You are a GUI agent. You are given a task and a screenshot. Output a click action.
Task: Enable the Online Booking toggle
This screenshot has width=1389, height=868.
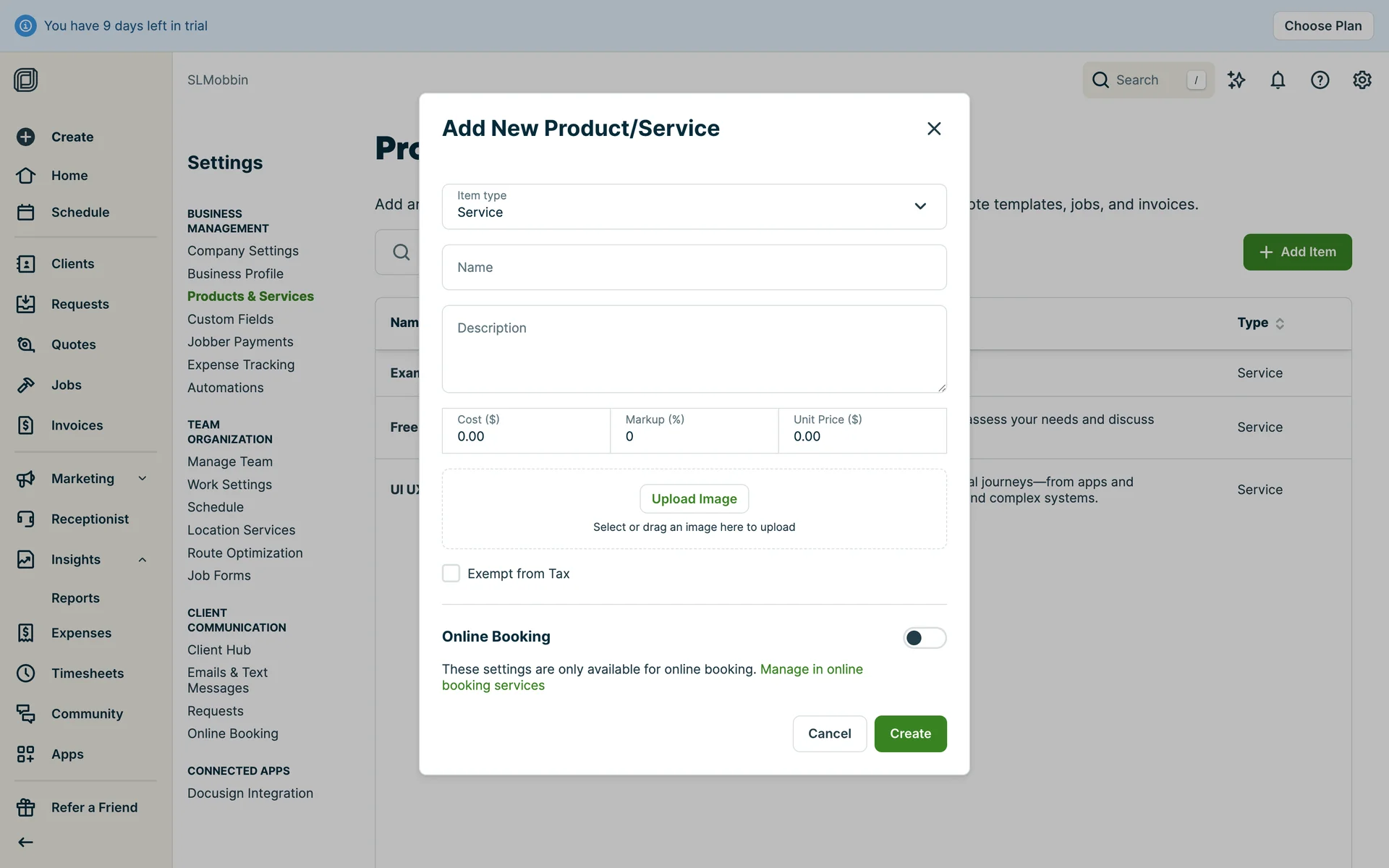pos(924,637)
